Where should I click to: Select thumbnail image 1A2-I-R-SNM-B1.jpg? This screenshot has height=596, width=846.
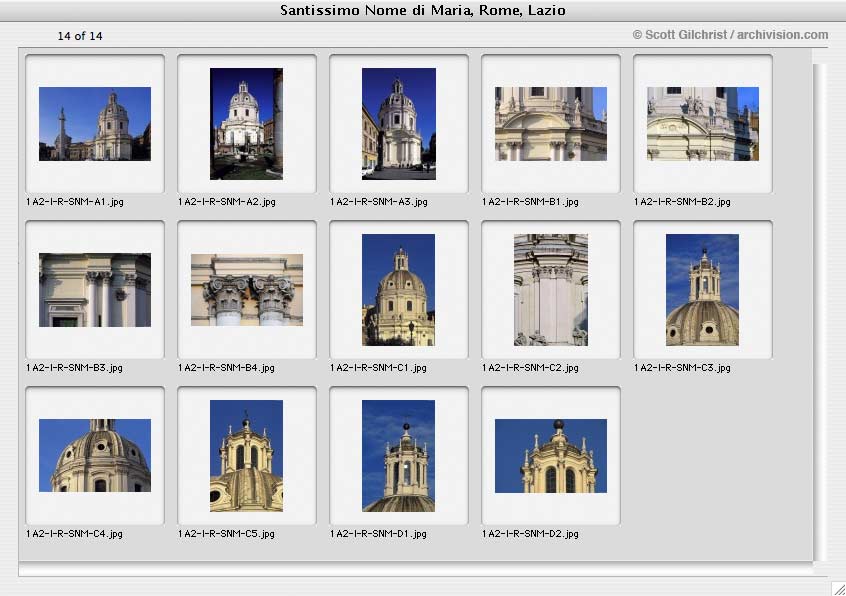tap(551, 124)
